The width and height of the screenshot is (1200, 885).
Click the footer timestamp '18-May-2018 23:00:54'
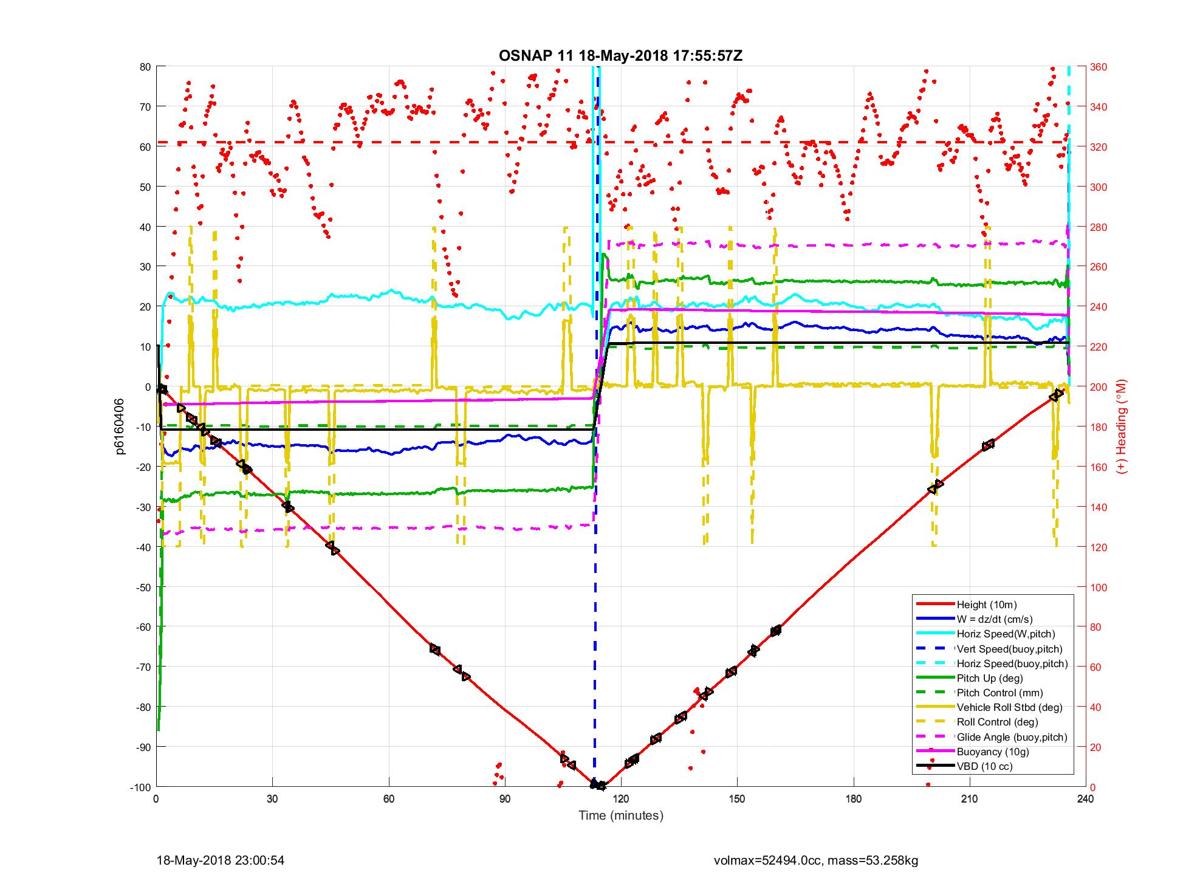coord(220,860)
